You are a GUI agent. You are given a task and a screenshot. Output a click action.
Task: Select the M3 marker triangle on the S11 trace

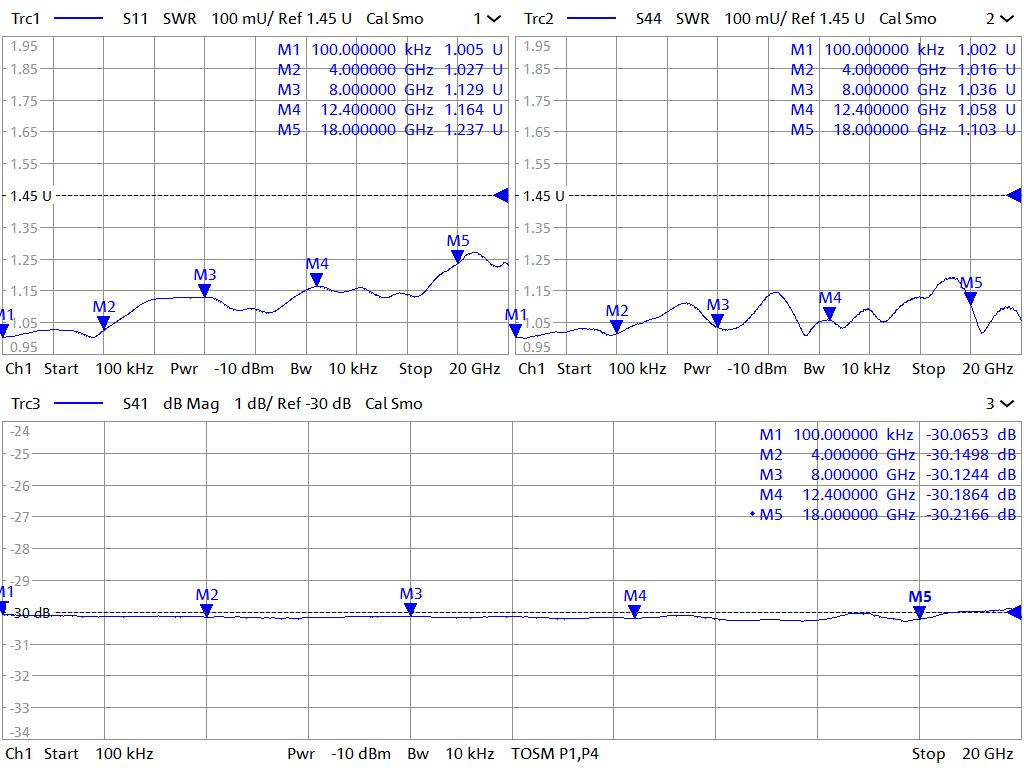[x=204, y=290]
